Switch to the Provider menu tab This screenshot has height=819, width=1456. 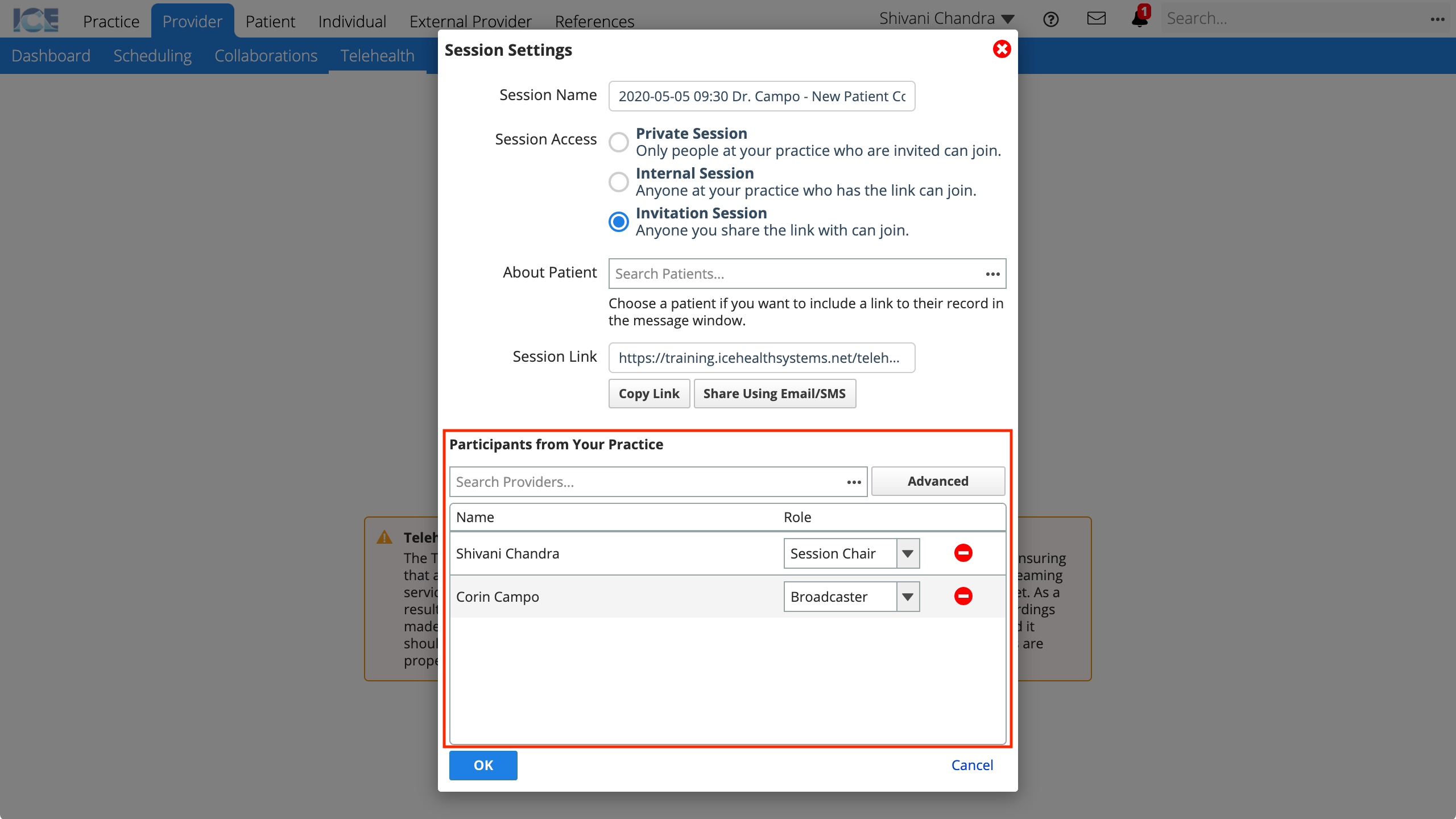tap(192, 21)
